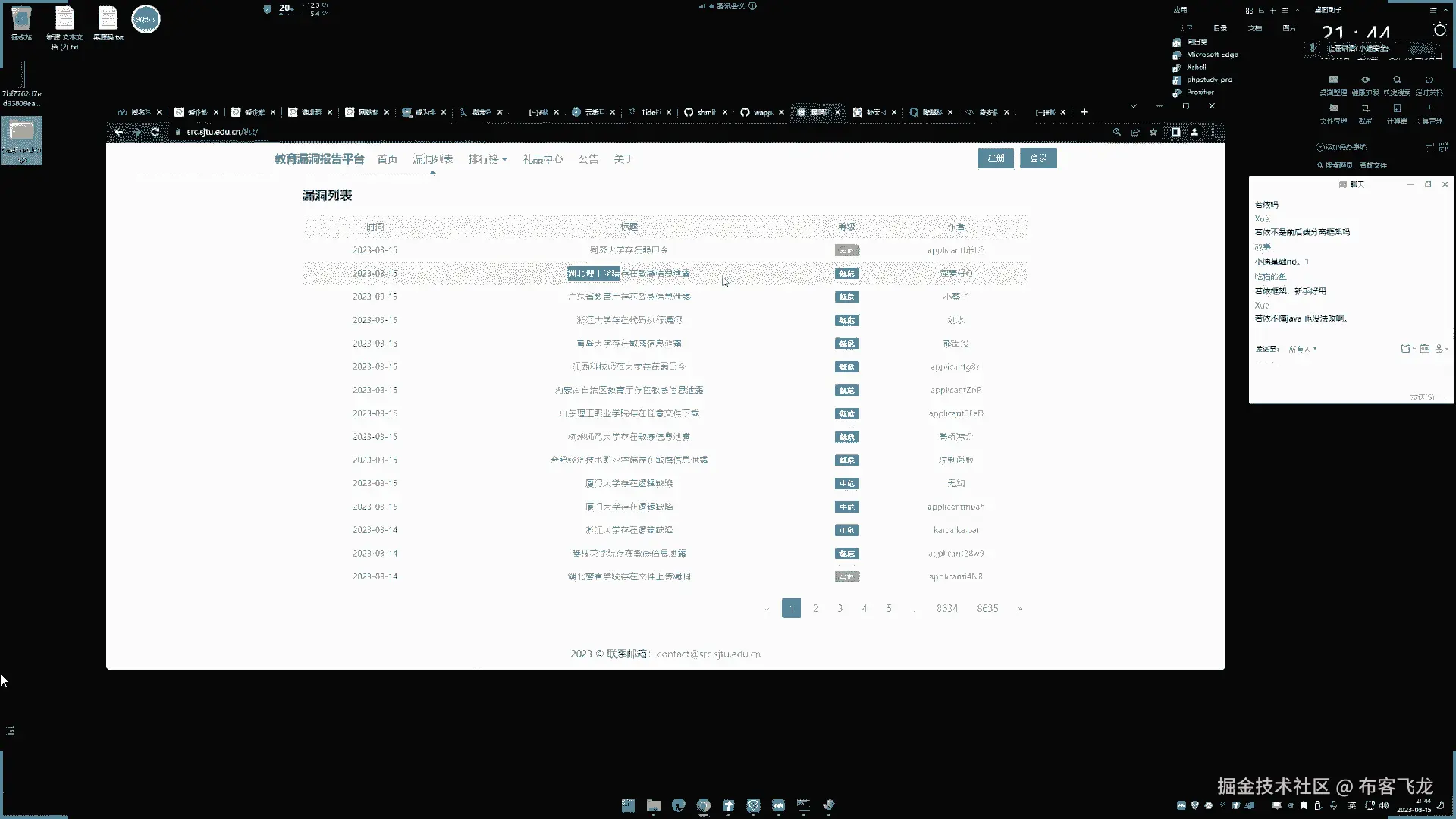
Task: Open the browser profile avatar icon
Action: [x=1194, y=132]
